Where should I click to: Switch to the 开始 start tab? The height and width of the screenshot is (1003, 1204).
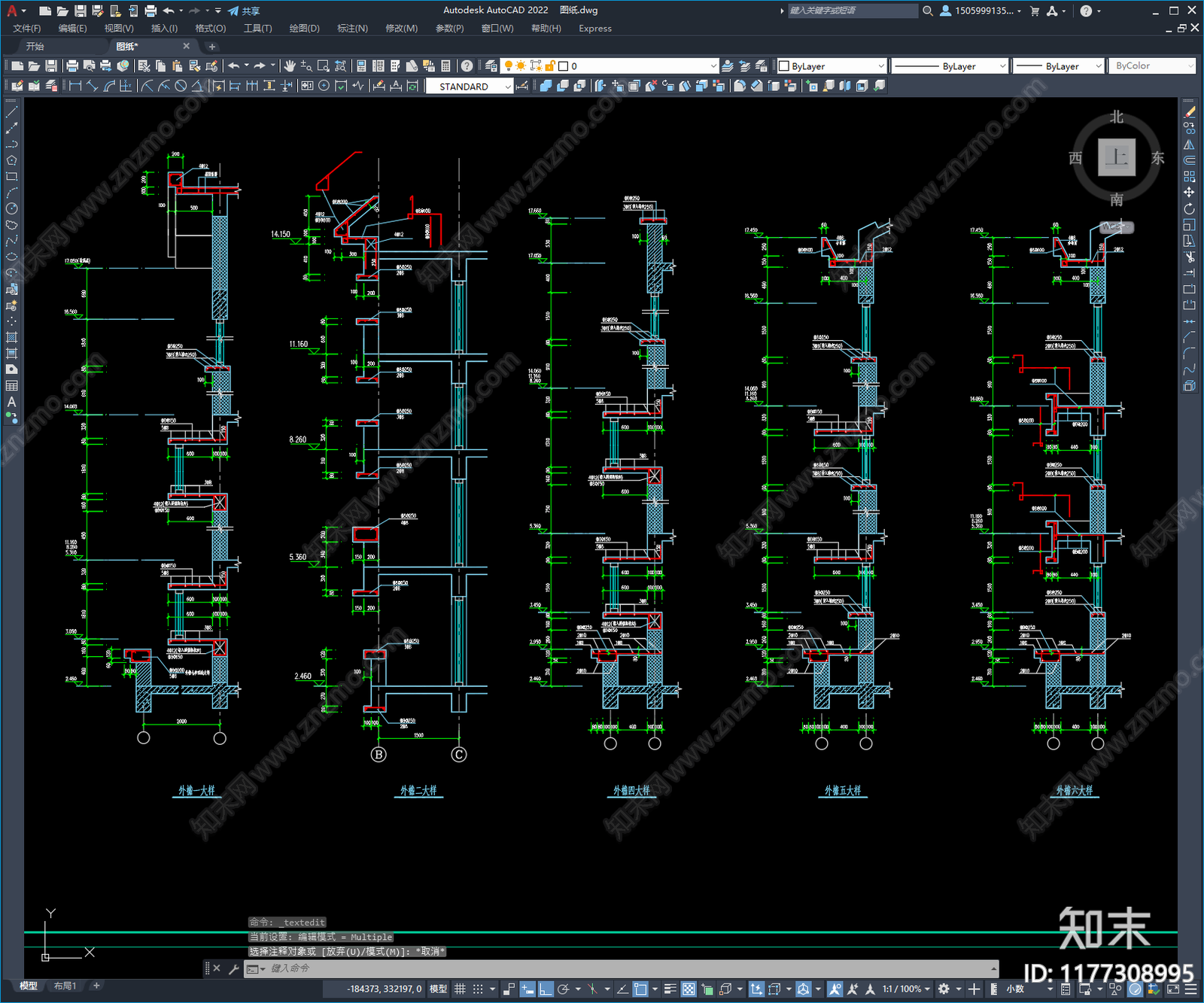click(x=35, y=47)
